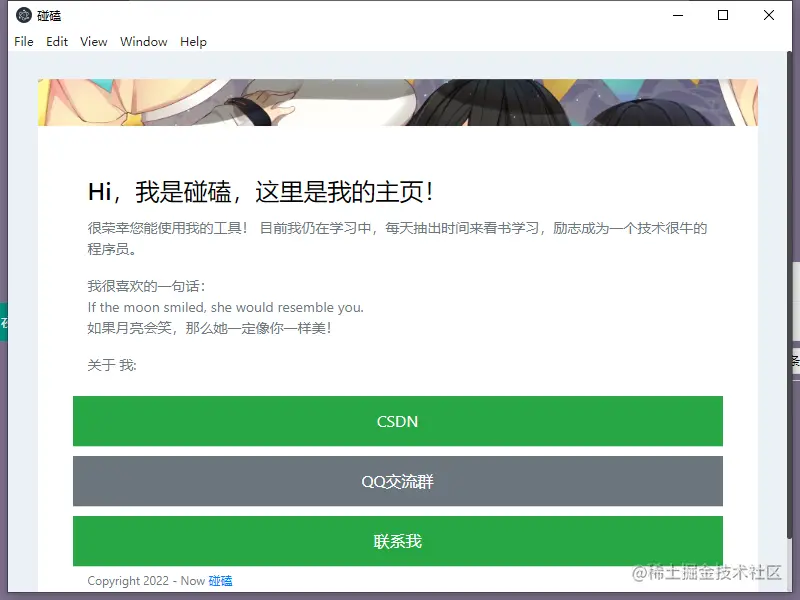Click the QQ交流群 button

pos(397,481)
